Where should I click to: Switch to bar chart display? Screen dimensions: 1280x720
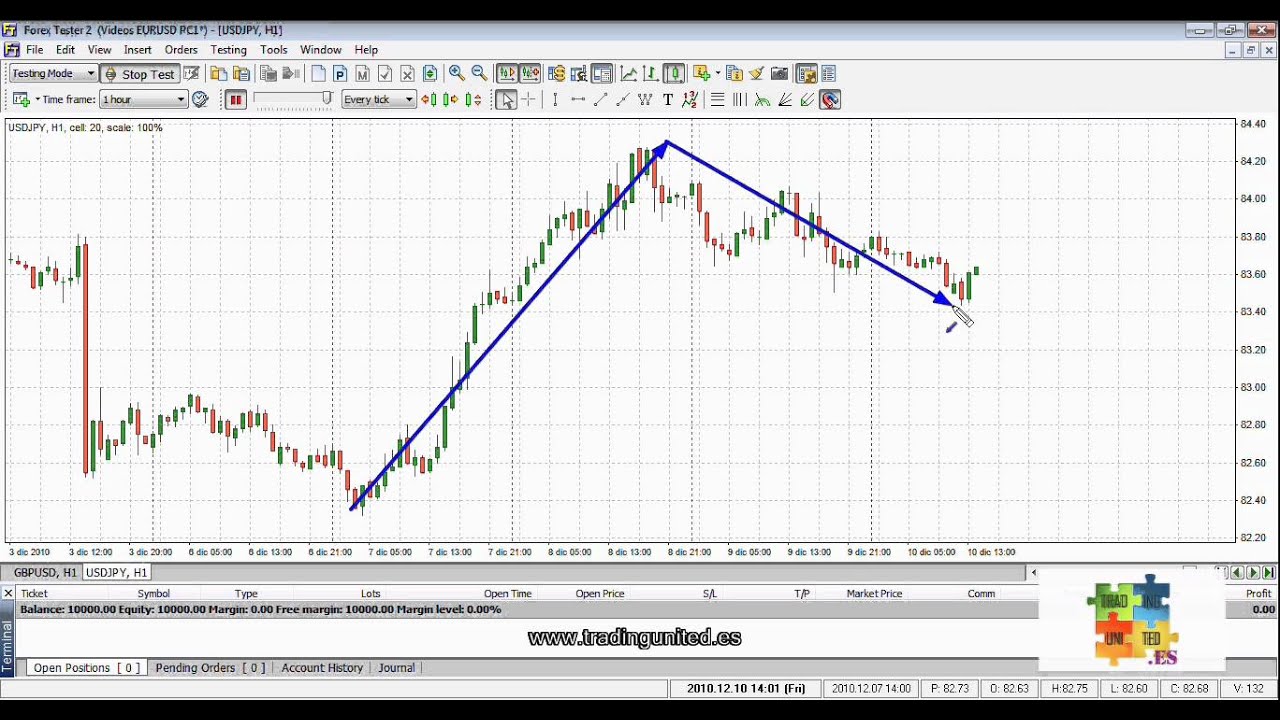(x=651, y=73)
